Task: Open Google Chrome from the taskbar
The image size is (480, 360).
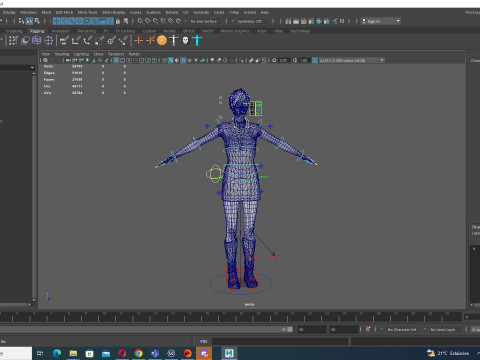Action: [x=139, y=353]
